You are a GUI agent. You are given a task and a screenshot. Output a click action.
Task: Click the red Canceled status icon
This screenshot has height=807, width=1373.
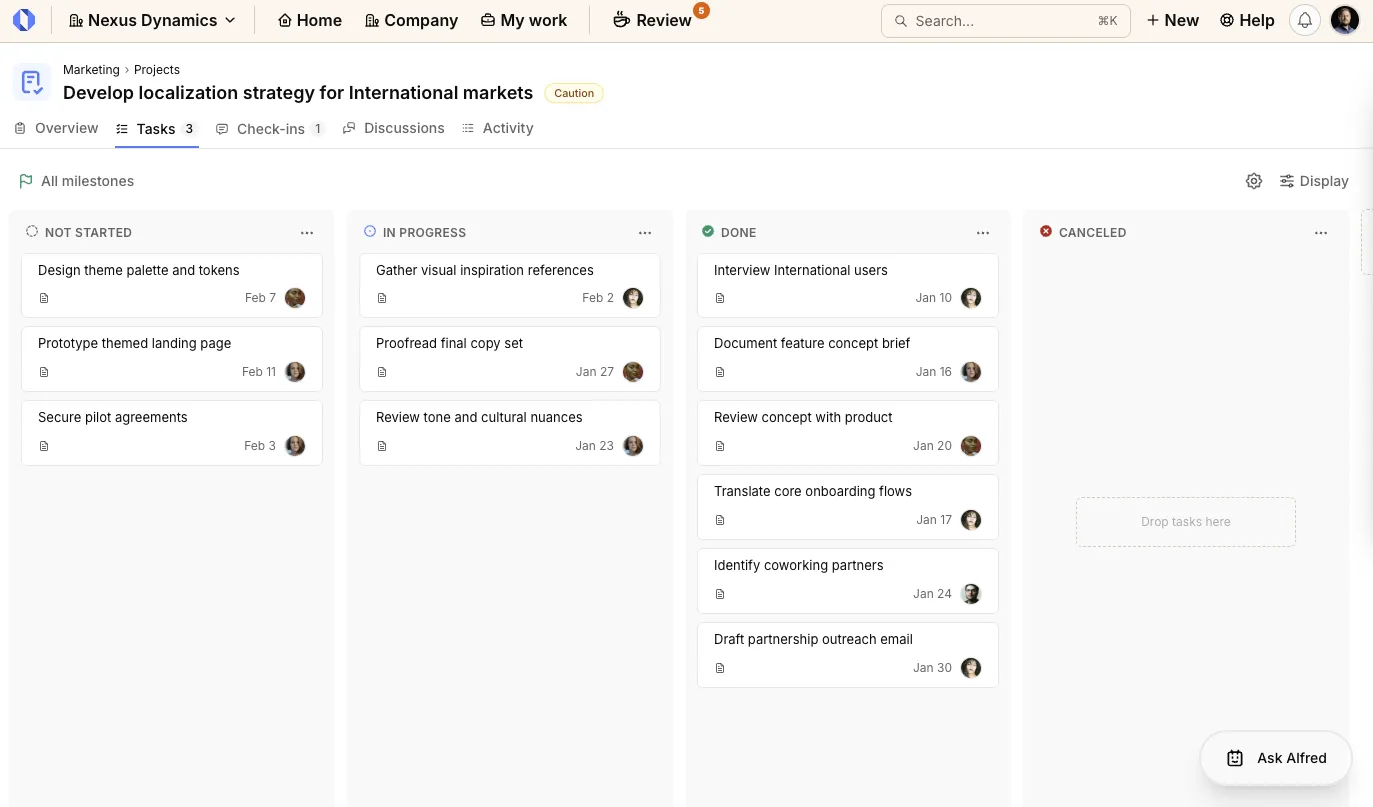tap(1046, 231)
